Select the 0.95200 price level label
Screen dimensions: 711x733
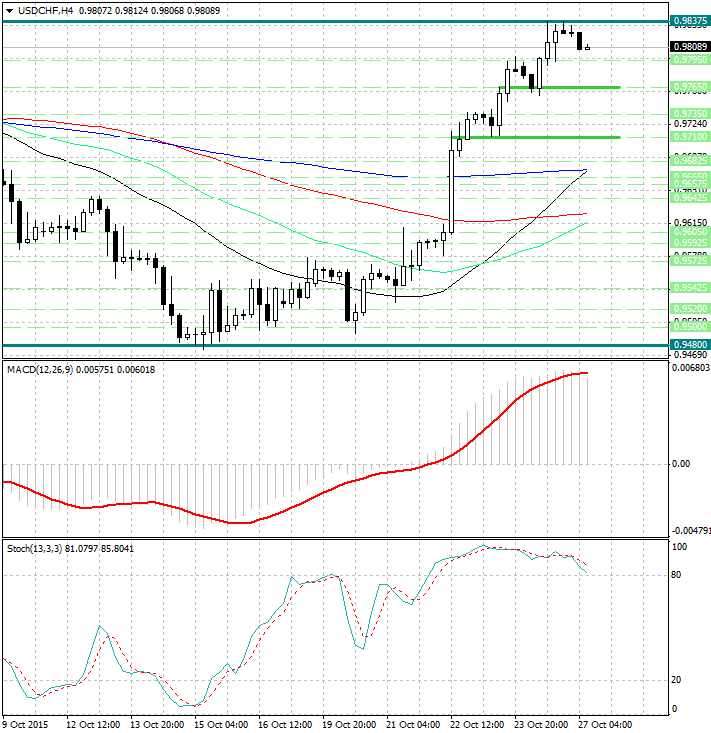pyautogui.click(x=690, y=309)
